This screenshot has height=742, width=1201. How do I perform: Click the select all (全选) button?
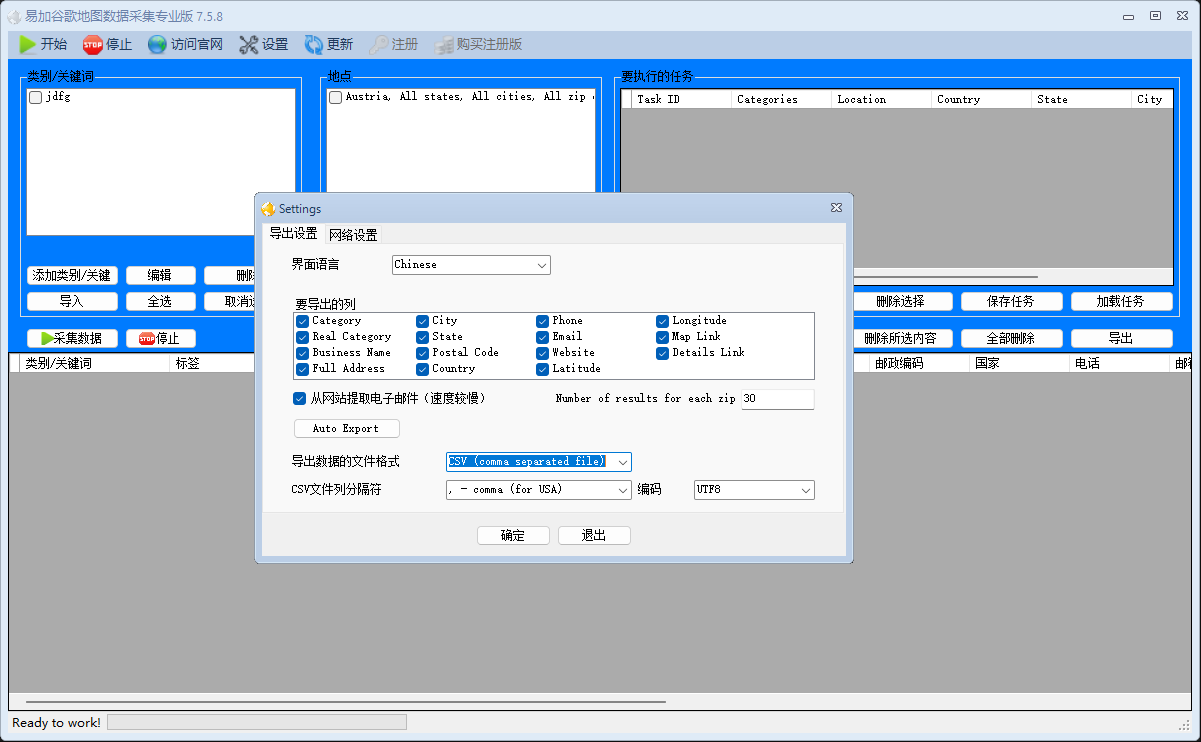click(x=160, y=301)
